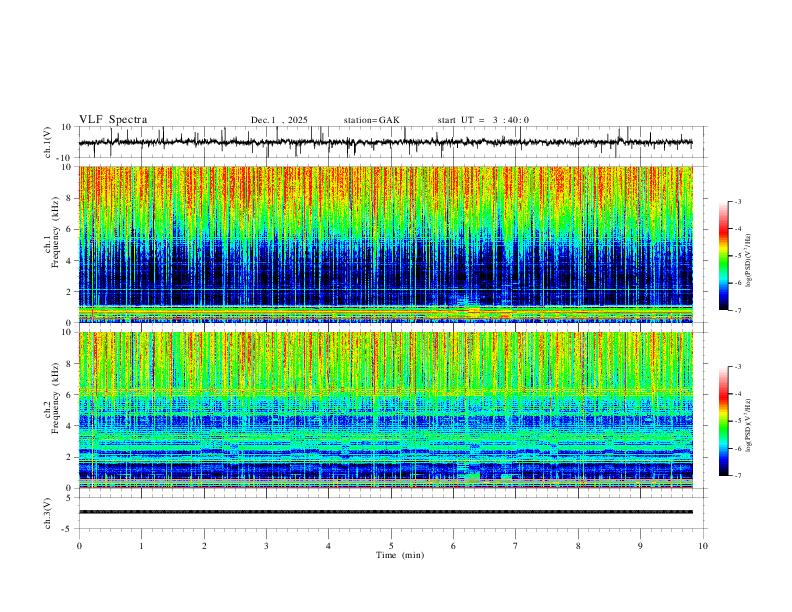Click the "ch.3(V)" axis label
792x612 pixels.
pos(48,513)
